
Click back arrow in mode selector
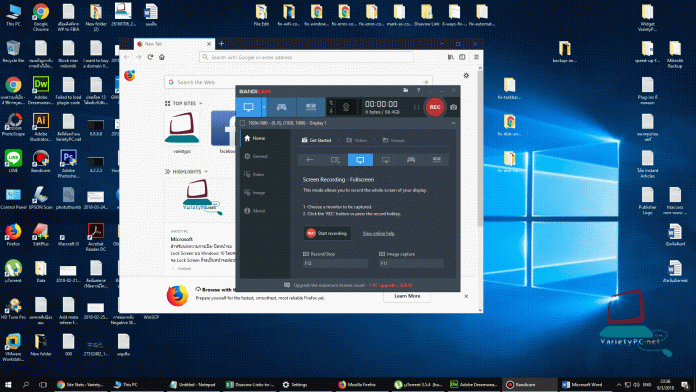click(x=310, y=160)
